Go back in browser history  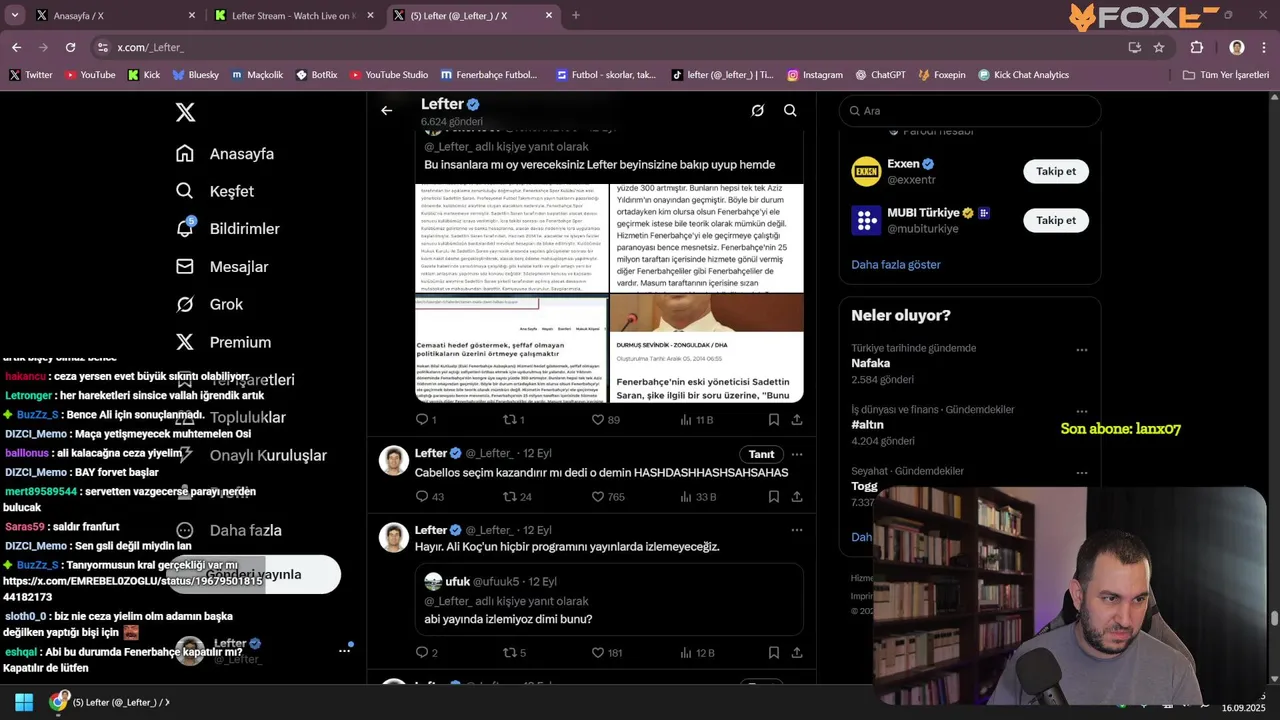point(16,47)
